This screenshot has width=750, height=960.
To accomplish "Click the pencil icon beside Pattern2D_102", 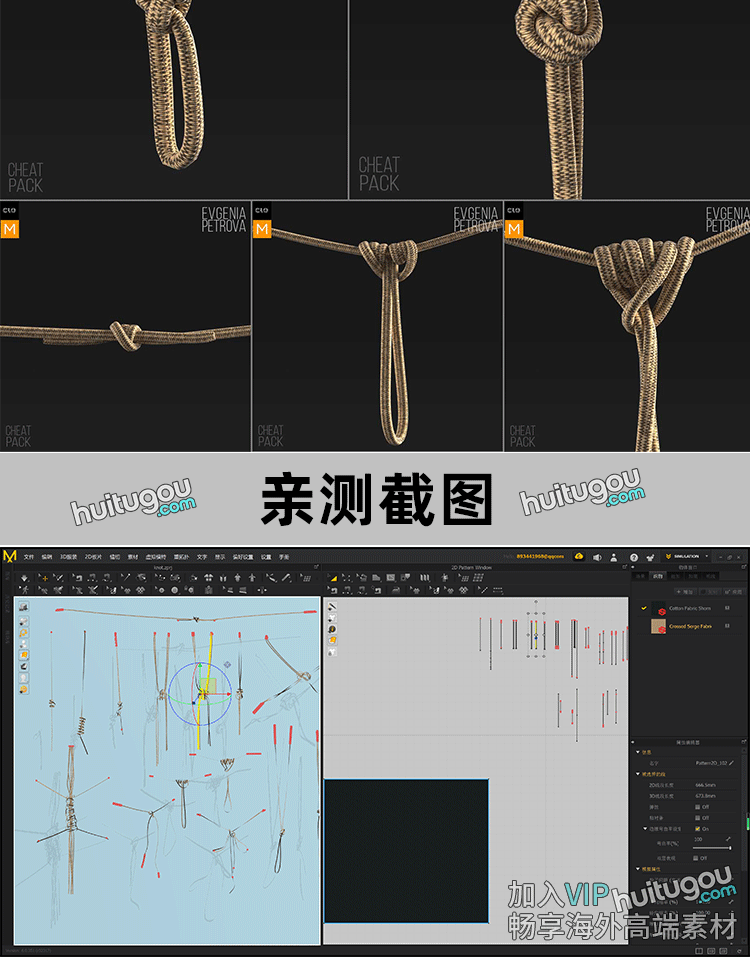I will click(x=731, y=763).
